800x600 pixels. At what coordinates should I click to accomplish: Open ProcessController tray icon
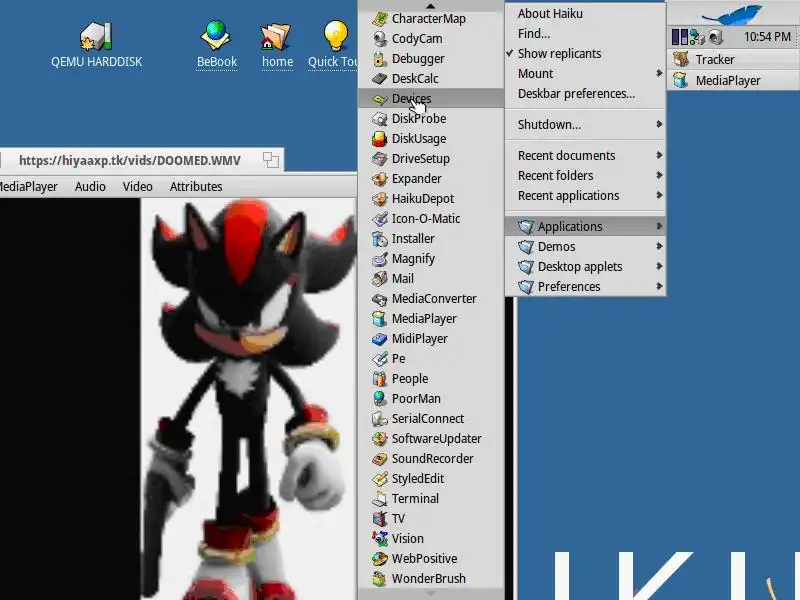pyautogui.click(x=680, y=37)
